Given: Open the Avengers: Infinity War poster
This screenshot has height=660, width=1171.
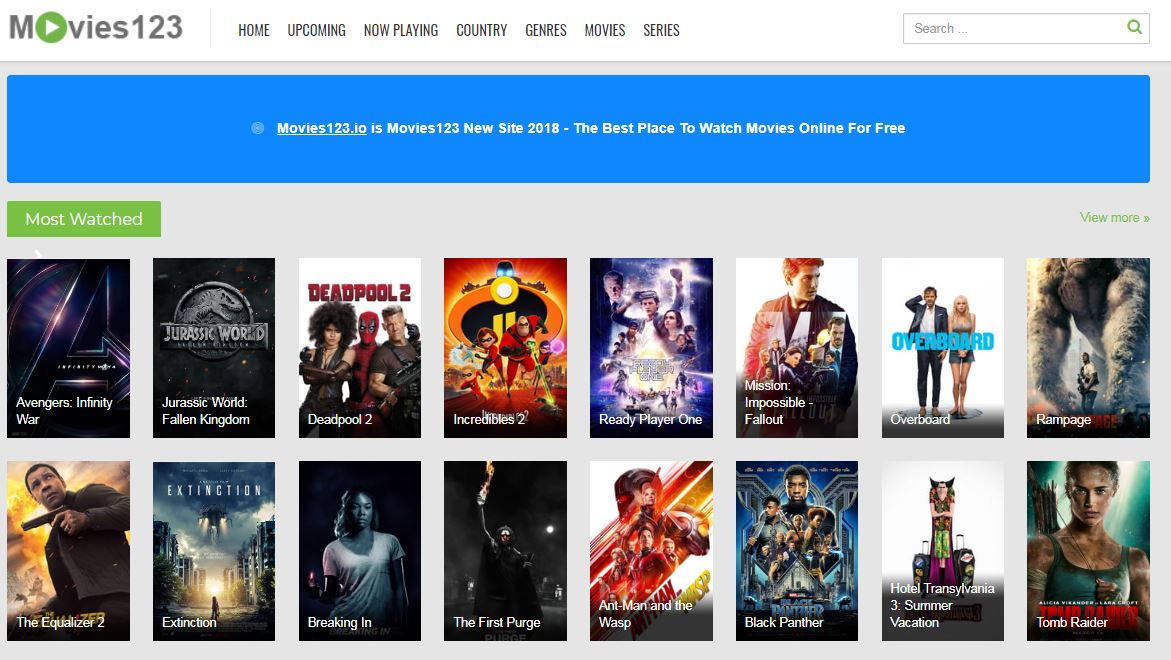Looking at the screenshot, I should [x=68, y=348].
